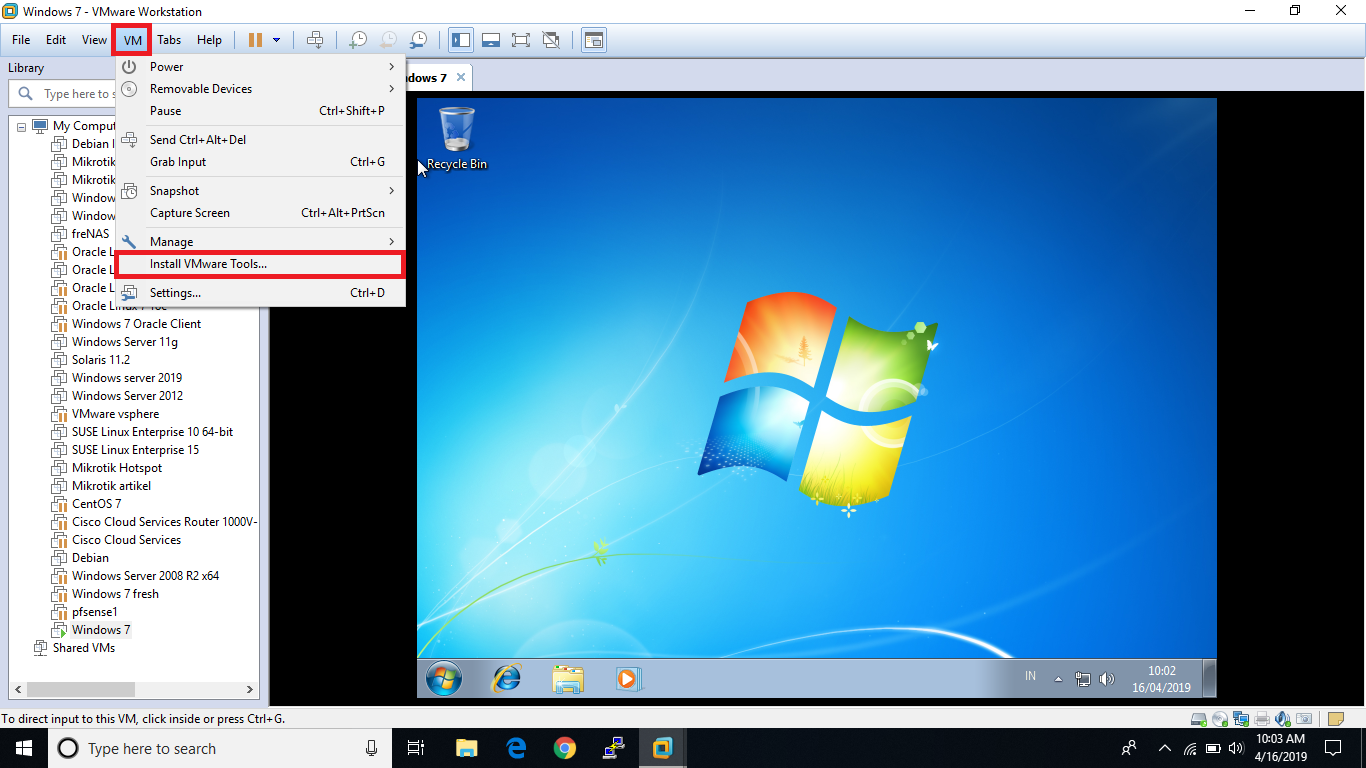
Task: Open File Explorer from host taskbar
Action: click(467, 747)
